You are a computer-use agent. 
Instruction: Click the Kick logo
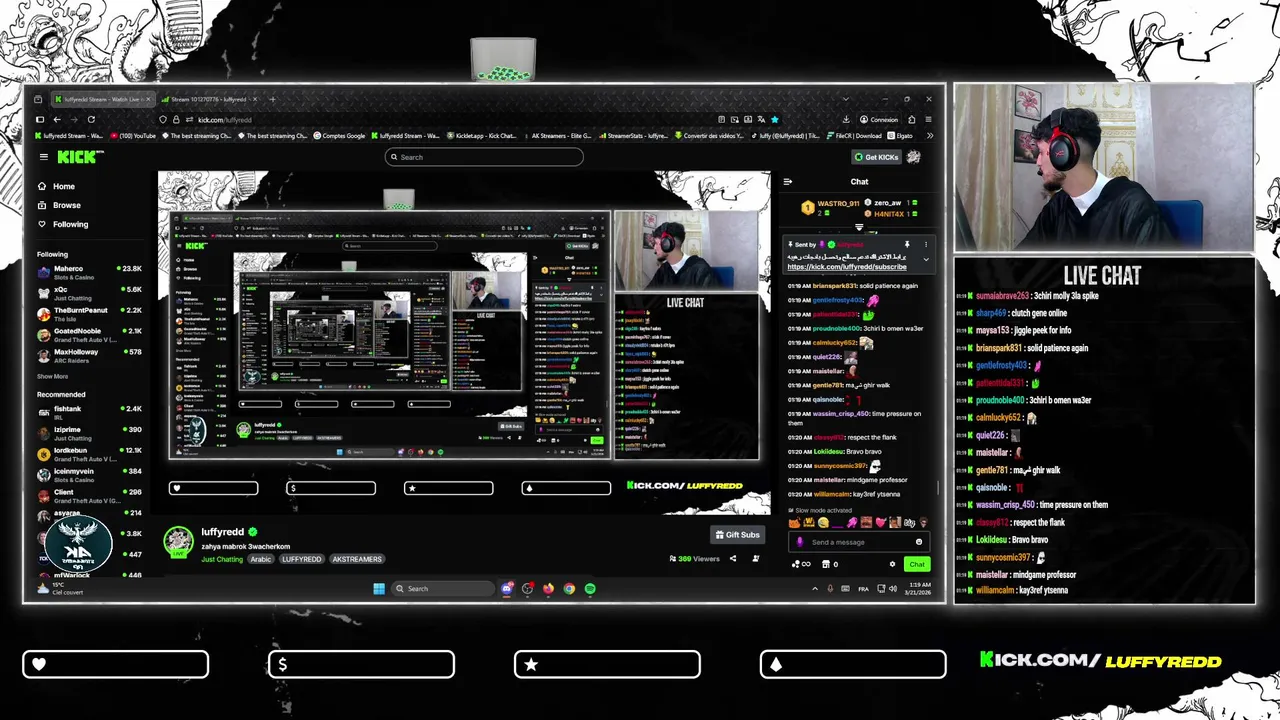click(x=78, y=157)
